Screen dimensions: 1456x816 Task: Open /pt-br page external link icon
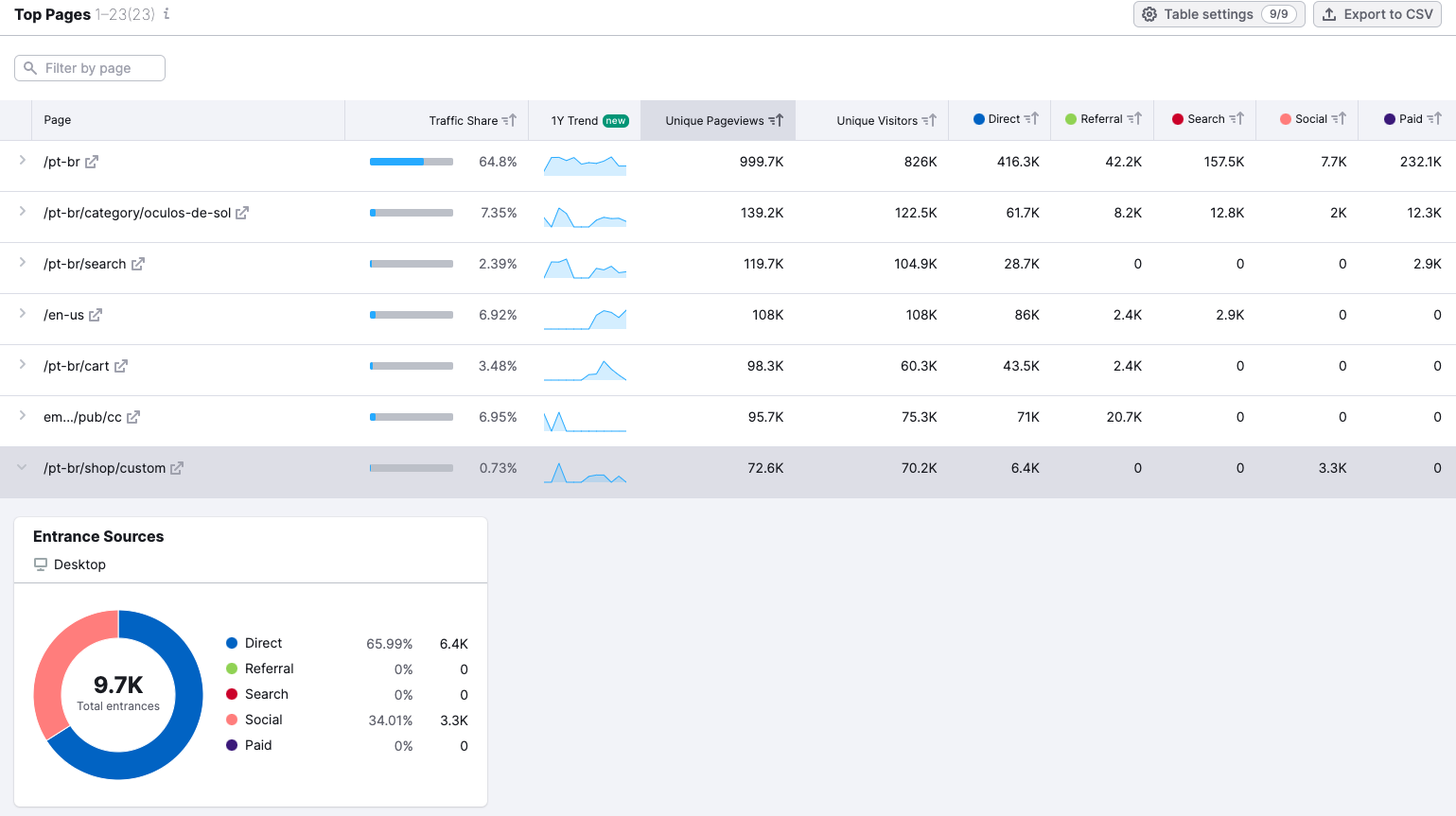(x=92, y=162)
